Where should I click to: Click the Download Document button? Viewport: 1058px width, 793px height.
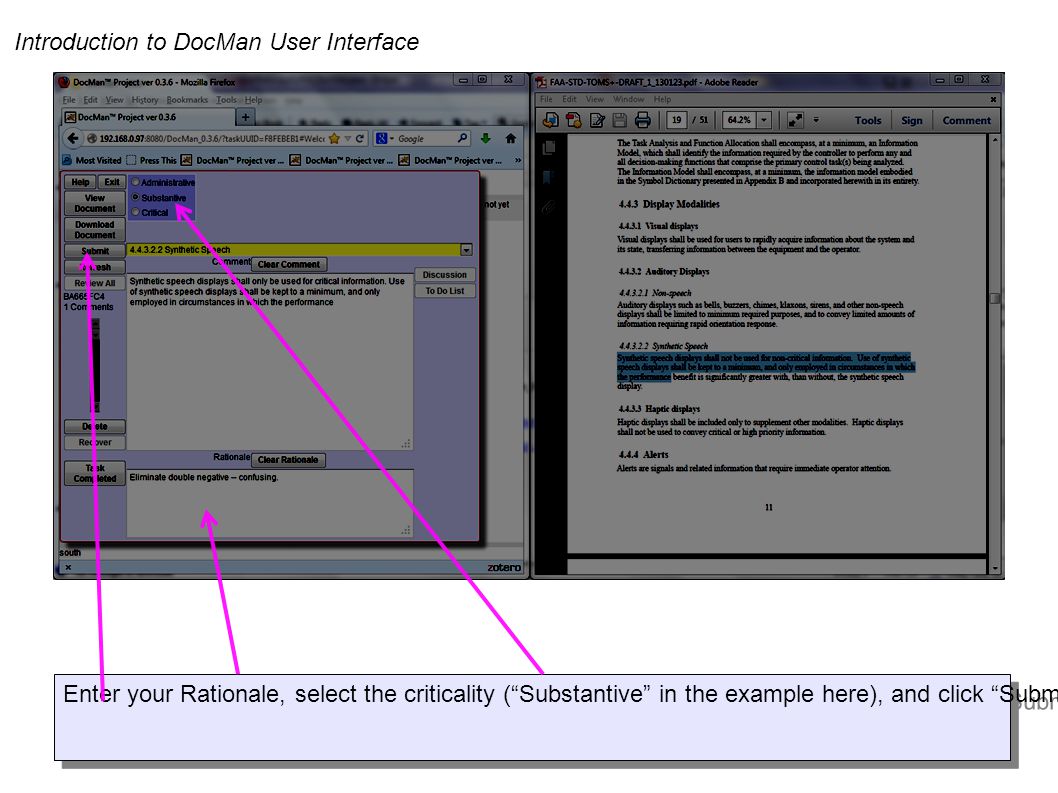[94, 229]
